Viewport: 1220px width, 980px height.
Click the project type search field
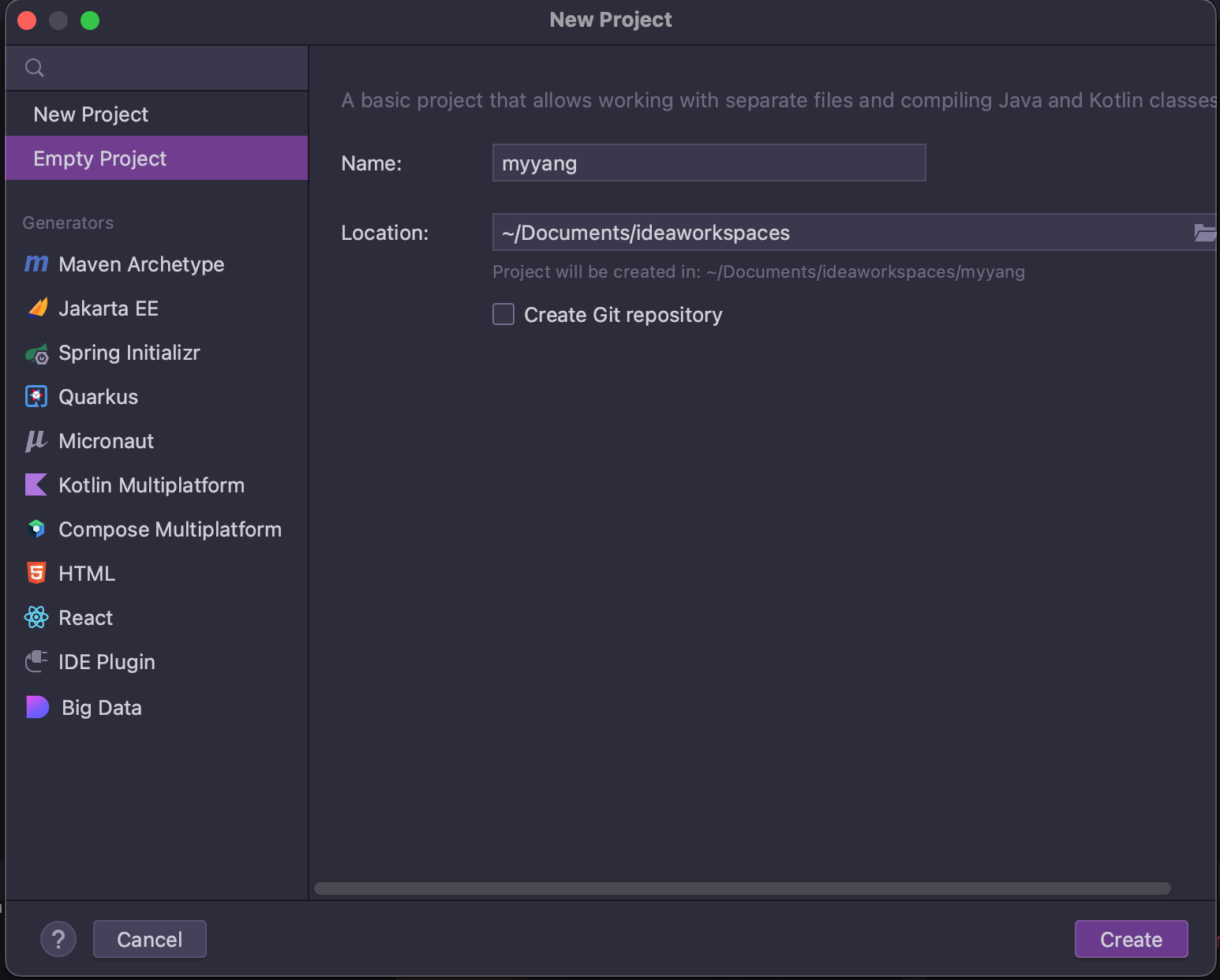156,68
